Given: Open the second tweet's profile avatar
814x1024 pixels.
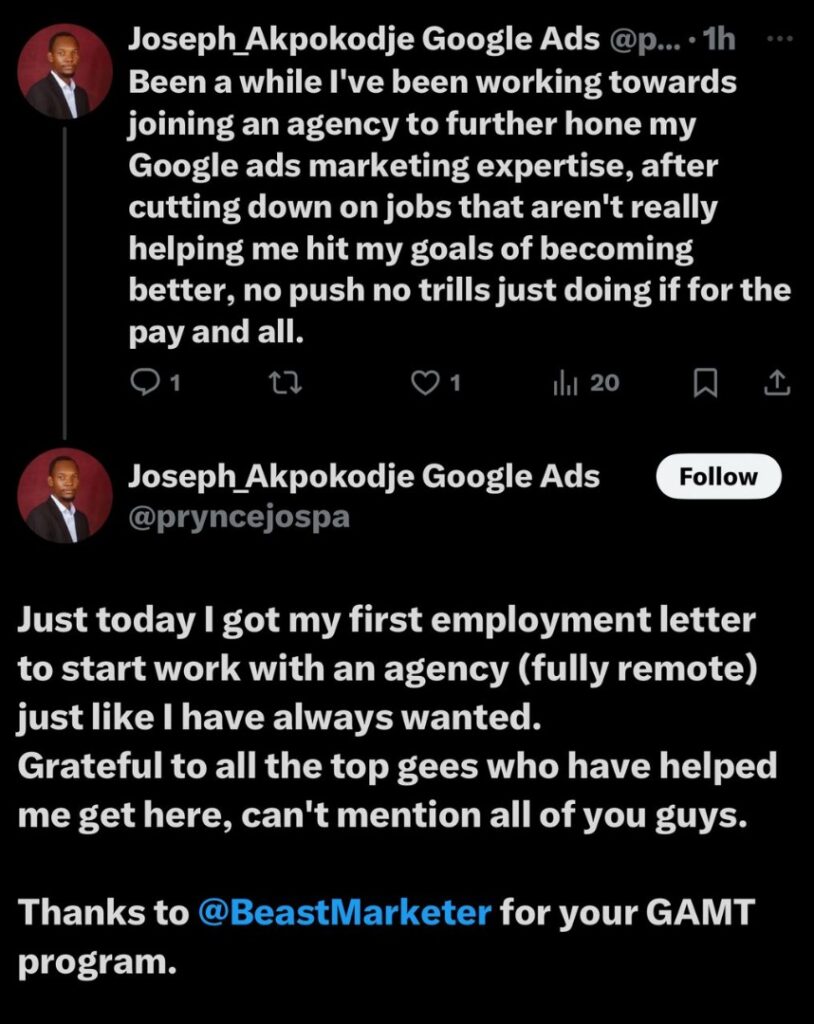Looking at the screenshot, I should pyautogui.click(x=65, y=496).
